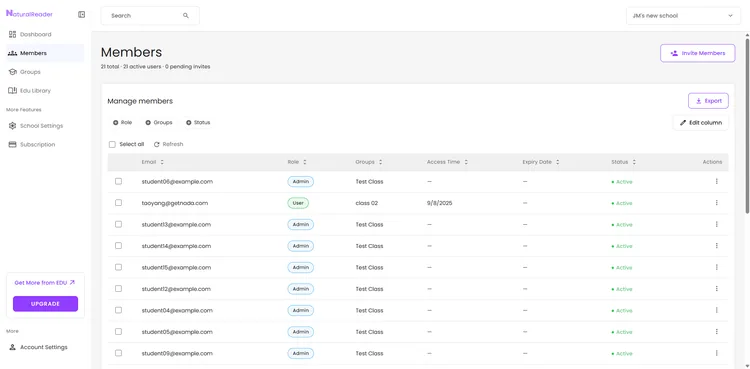Image resolution: width=750 pixels, height=369 pixels.
Task: Click the purple UPGRADE button
Action: pyautogui.click(x=45, y=304)
